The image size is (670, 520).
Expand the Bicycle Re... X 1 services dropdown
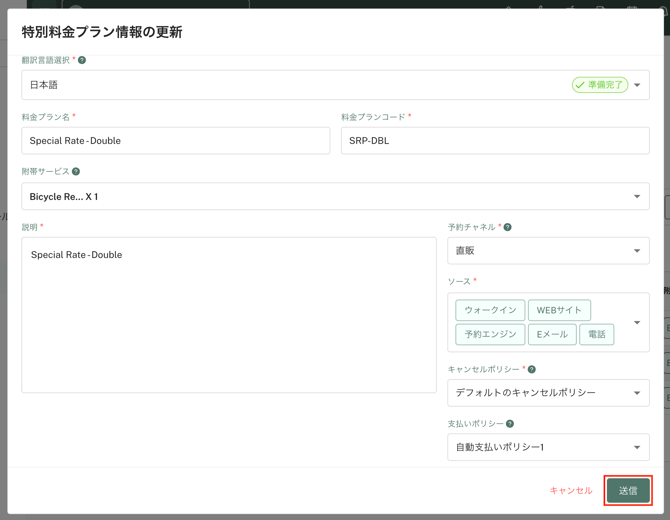coord(637,197)
